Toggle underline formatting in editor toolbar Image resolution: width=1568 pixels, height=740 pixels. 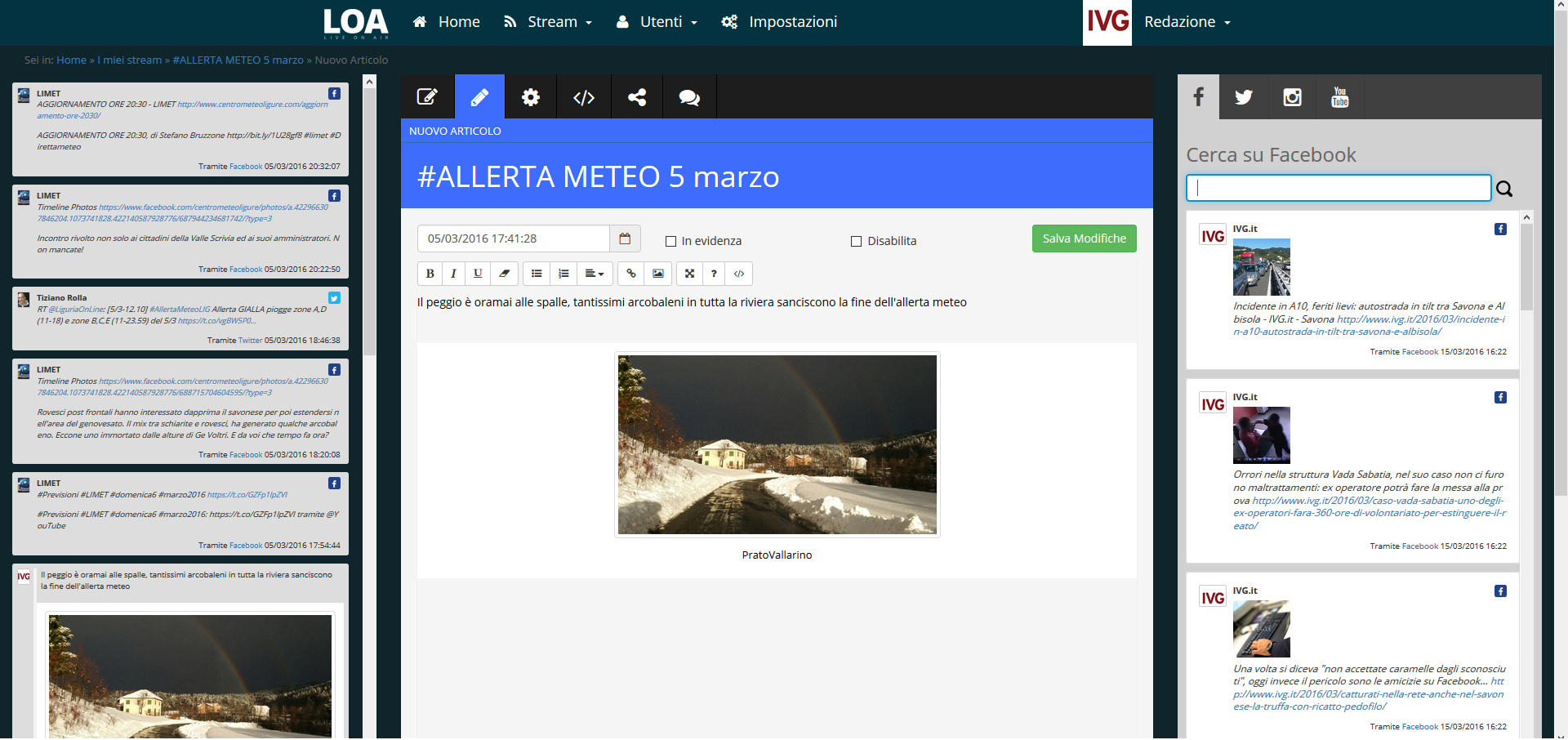tap(478, 274)
